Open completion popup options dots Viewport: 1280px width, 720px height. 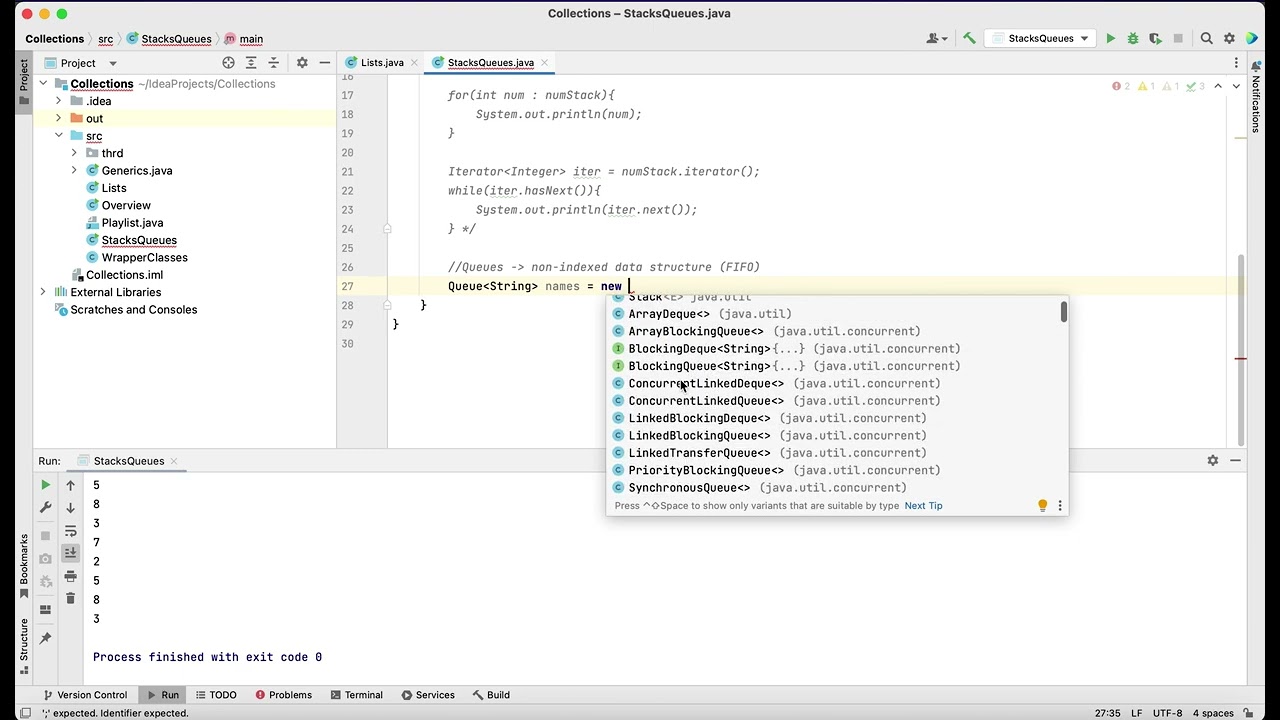click(1060, 506)
